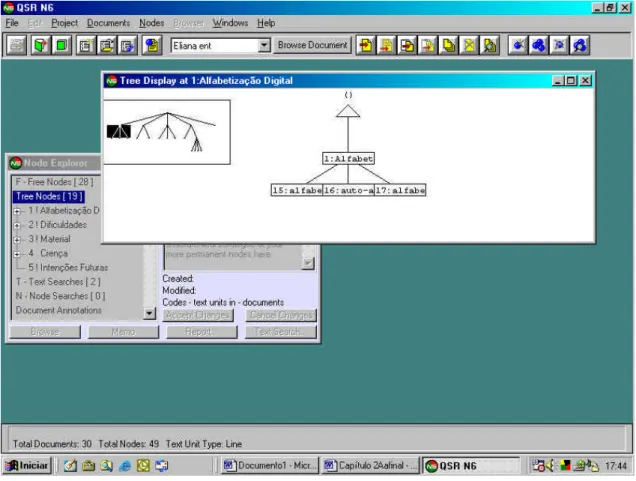
Task: Click the speaker volume icon in system tray
Action: [x=550, y=466]
